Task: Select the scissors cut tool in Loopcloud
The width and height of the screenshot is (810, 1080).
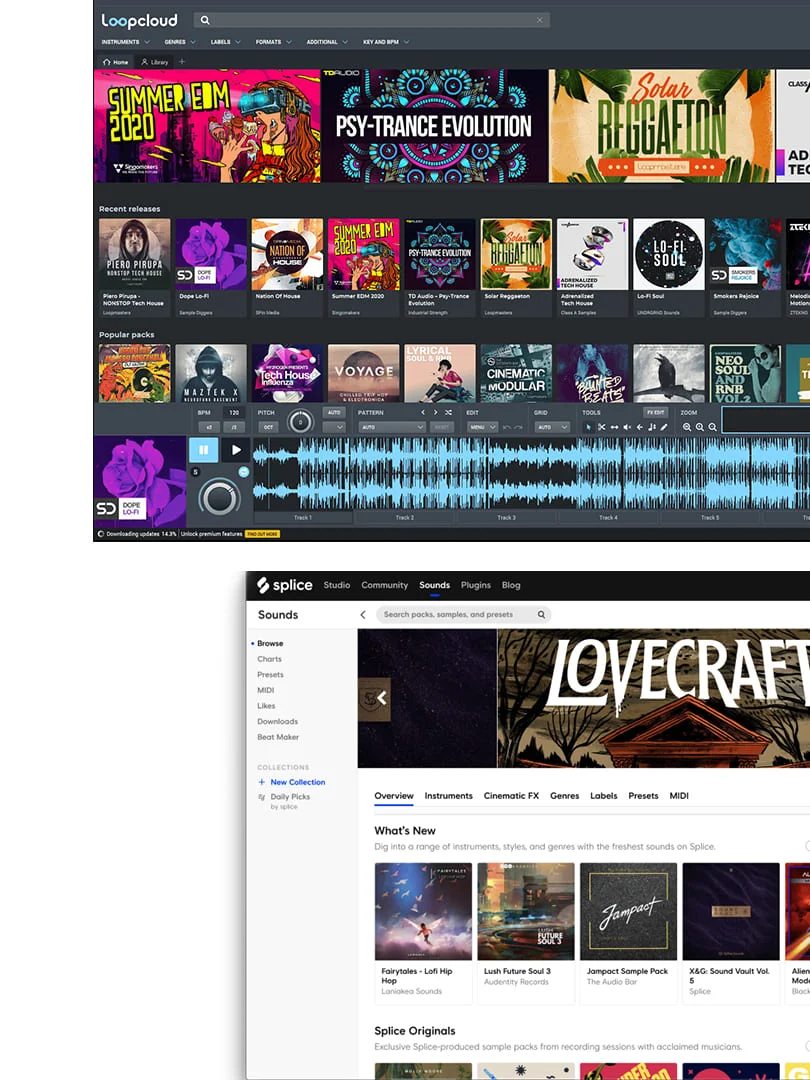Action: point(601,427)
